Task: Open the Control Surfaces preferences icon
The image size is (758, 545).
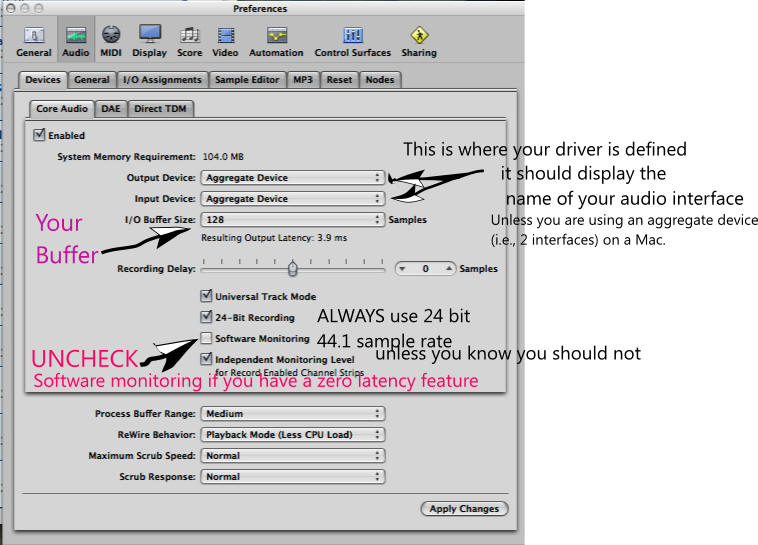Action: click(x=352, y=42)
